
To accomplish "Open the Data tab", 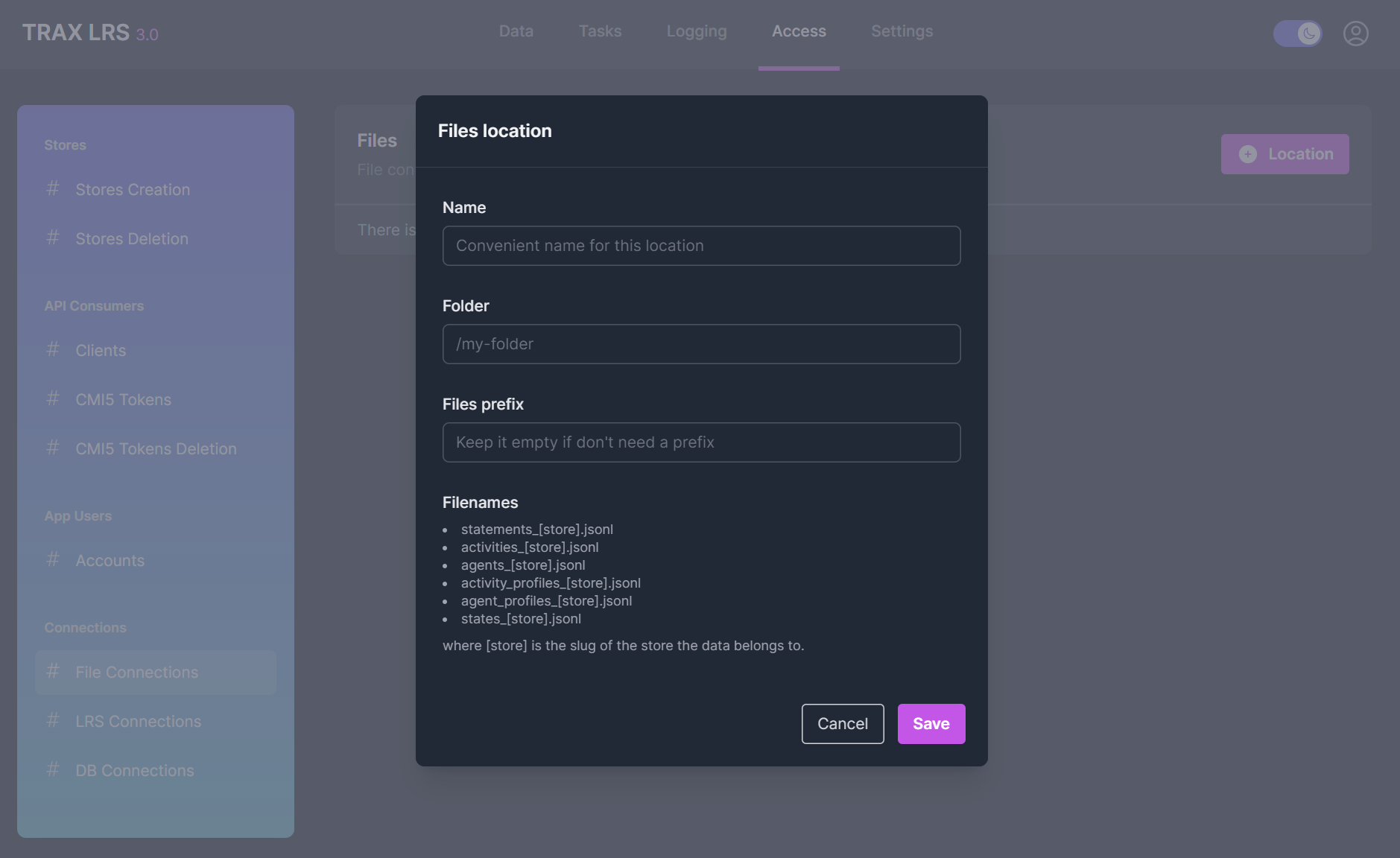I will [516, 31].
